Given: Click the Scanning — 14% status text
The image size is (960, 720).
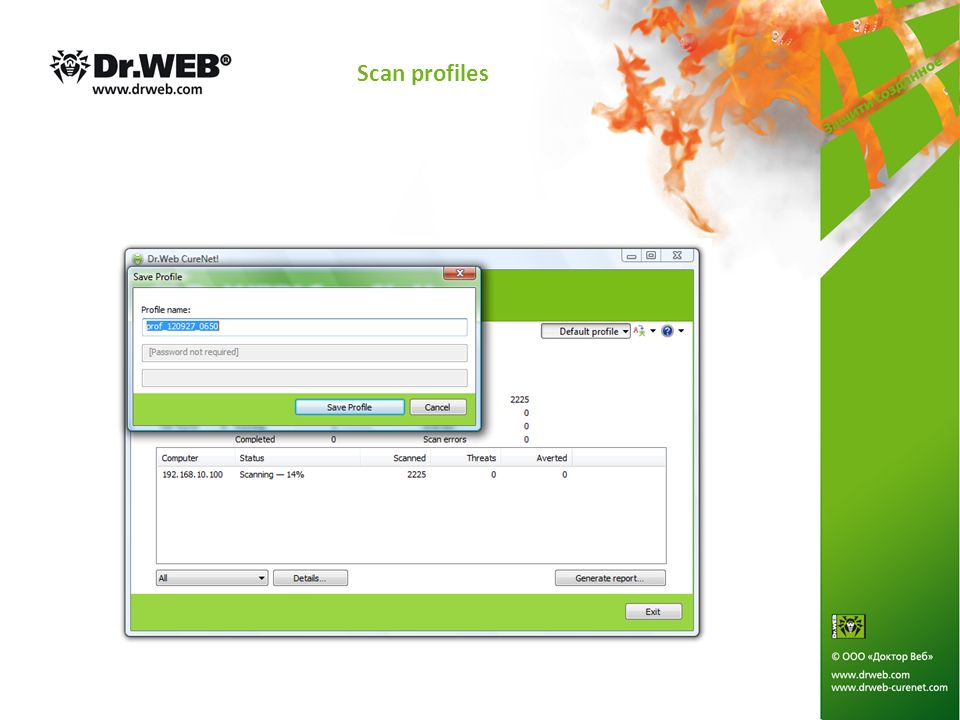Looking at the screenshot, I should pyautogui.click(x=272, y=474).
